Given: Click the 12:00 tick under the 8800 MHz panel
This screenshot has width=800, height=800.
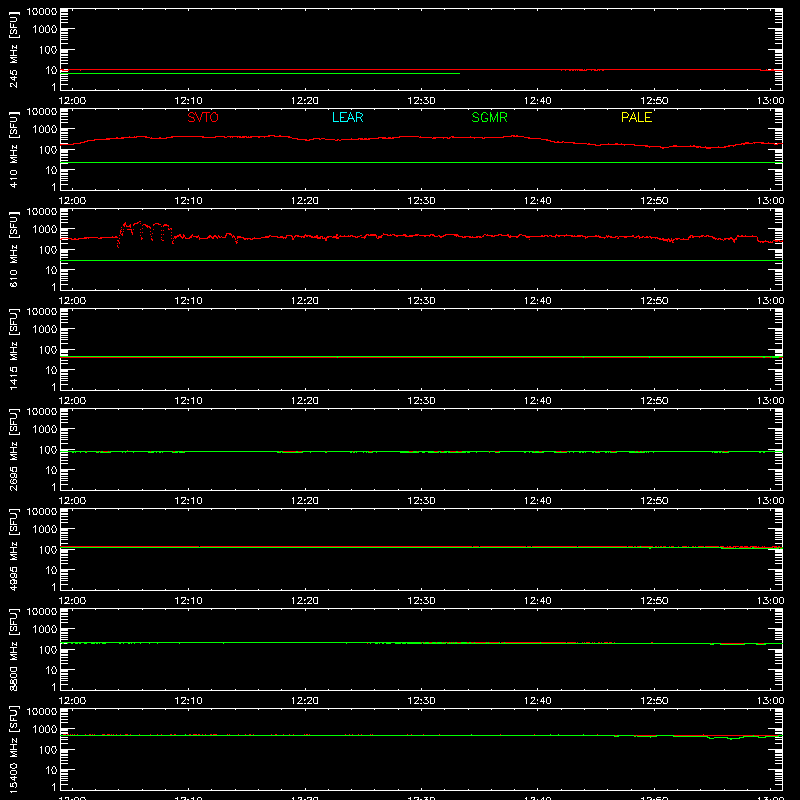Looking at the screenshot, I should click(x=72, y=701).
